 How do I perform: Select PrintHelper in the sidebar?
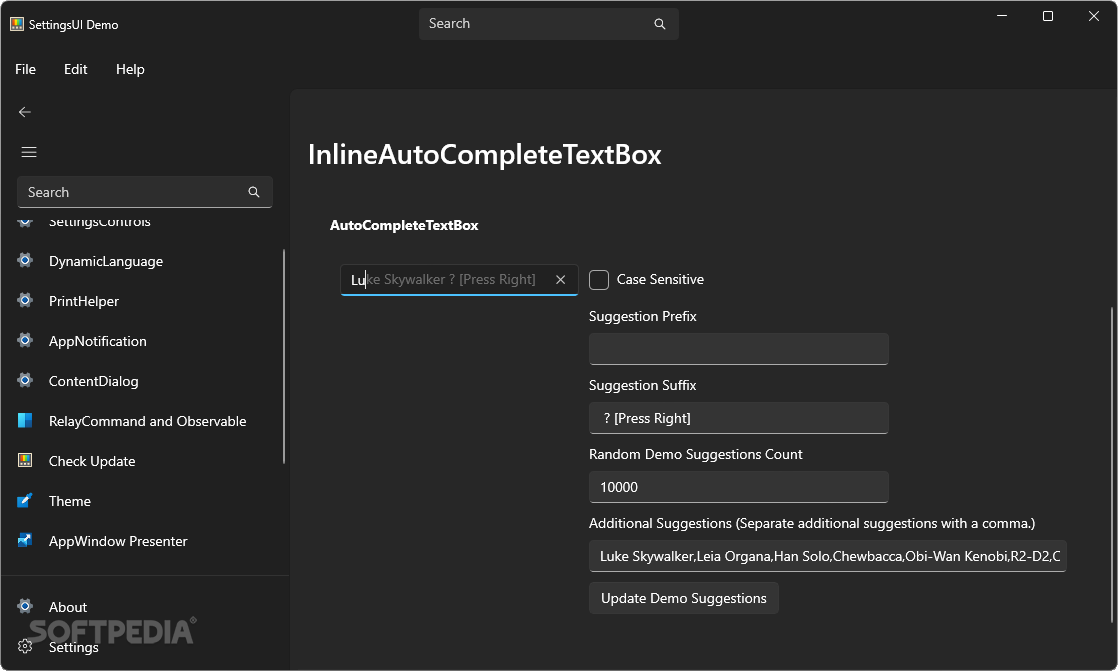pos(143,301)
